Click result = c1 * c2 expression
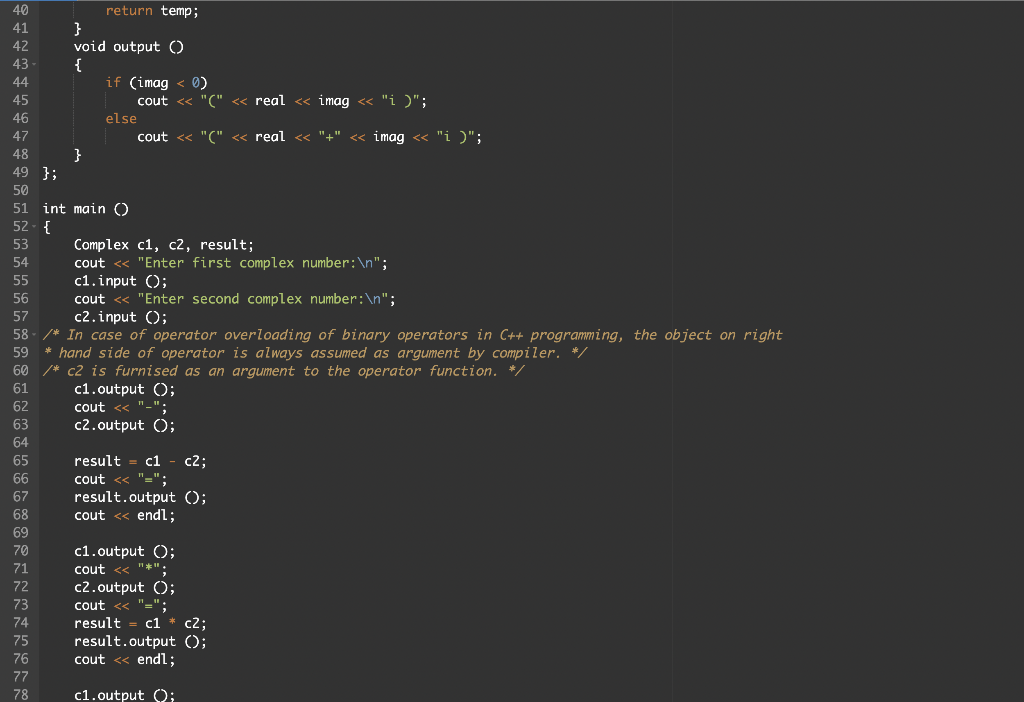This screenshot has width=1024, height=702. [142, 622]
